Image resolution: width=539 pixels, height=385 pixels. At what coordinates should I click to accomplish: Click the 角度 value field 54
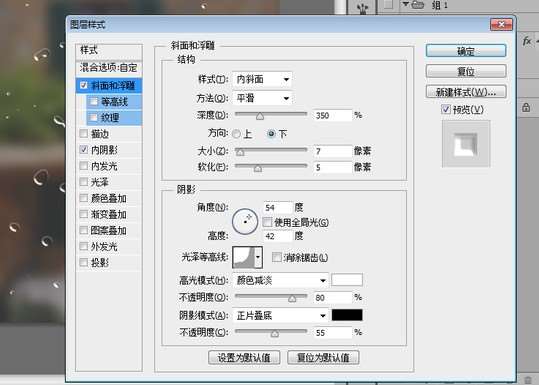coord(278,208)
